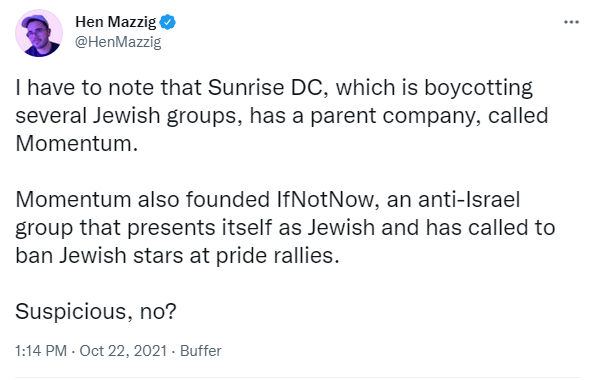Click the word boycotting in tweet
The image size is (596, 380).
pos(478,88)
